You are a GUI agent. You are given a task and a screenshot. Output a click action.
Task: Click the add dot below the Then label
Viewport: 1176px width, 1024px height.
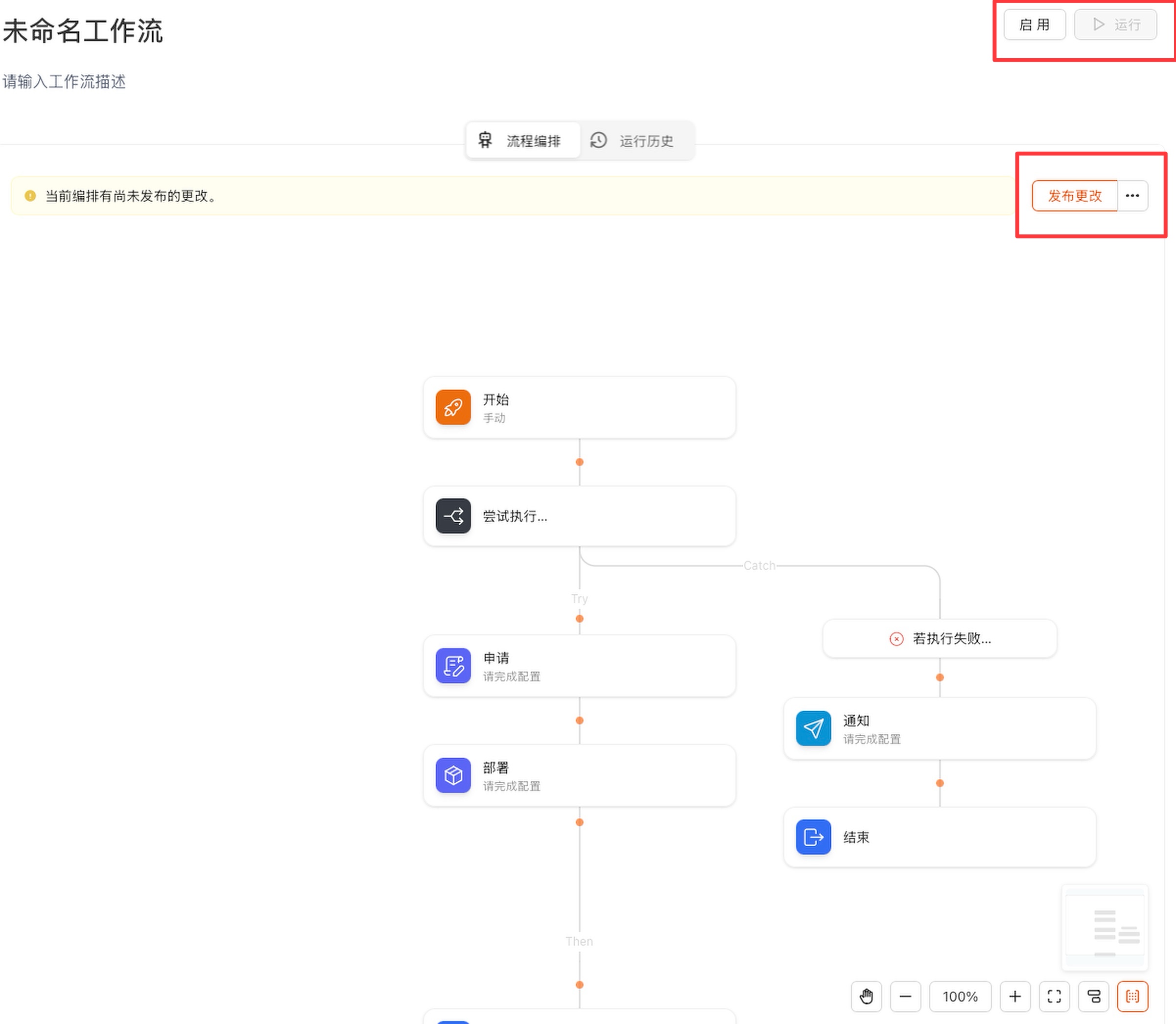coord(579,984)
